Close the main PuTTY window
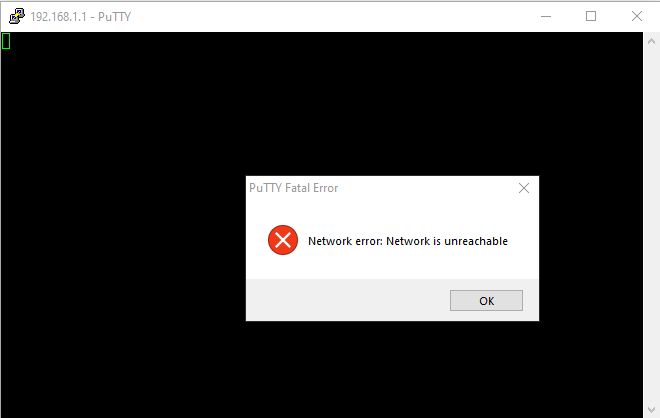The width and height of the screenshot is (660, 418). tap(637, 16)
